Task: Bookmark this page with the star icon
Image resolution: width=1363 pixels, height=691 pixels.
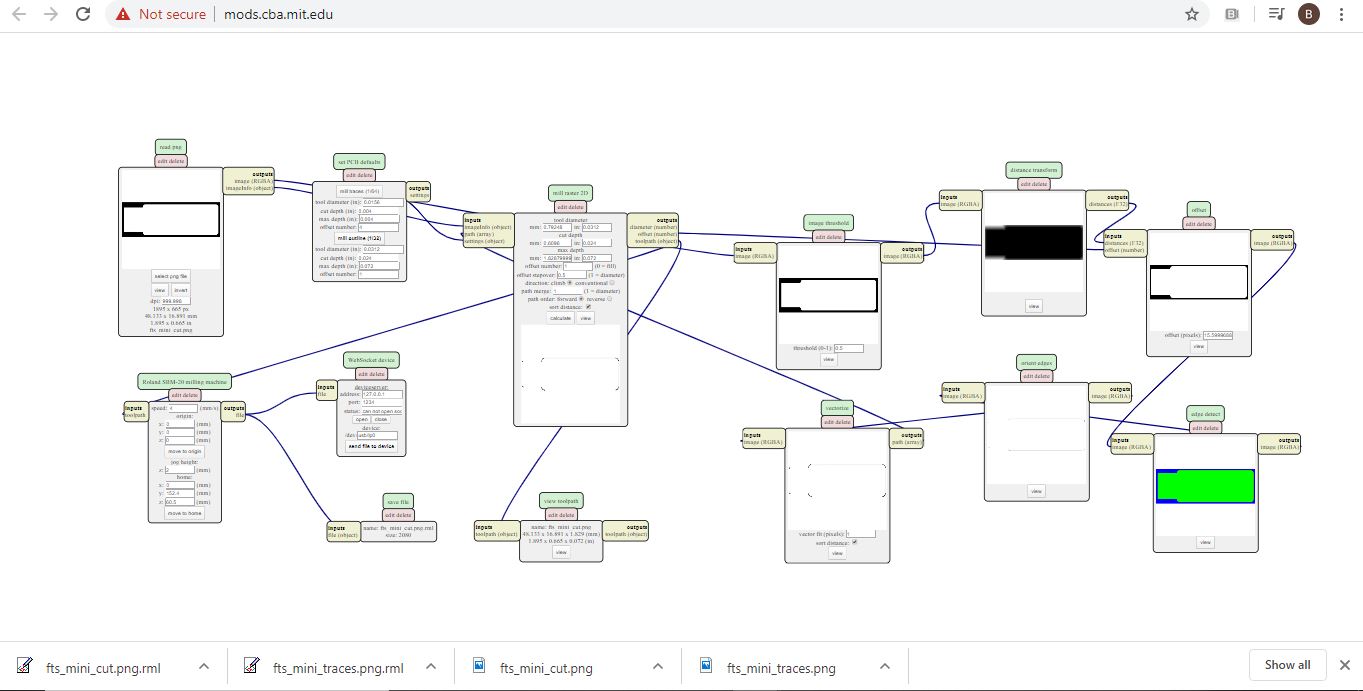Action: coord(1192,14)
